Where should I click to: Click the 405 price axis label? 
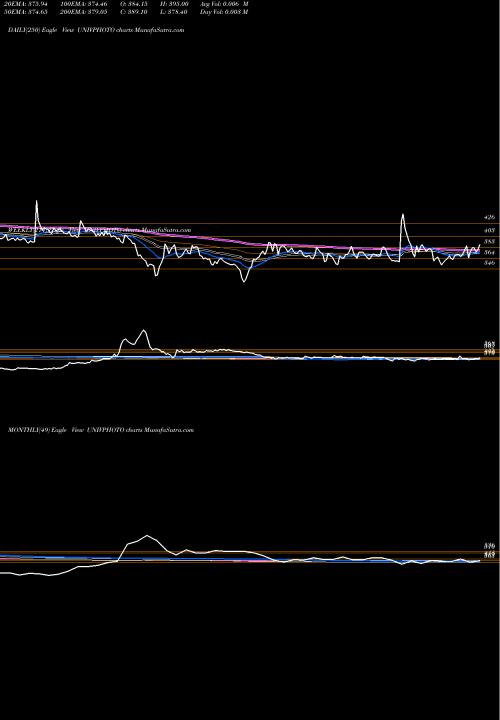pyautogui.click(x=489, y=230)
